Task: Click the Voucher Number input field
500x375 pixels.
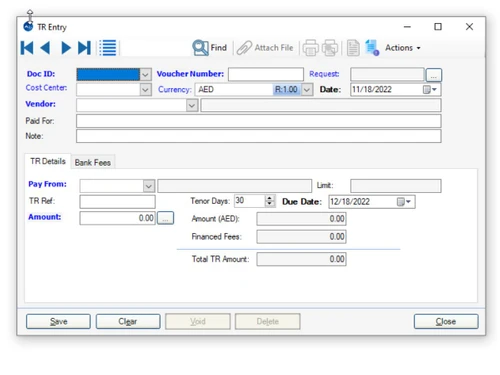Action: click(x=266, y=74)
